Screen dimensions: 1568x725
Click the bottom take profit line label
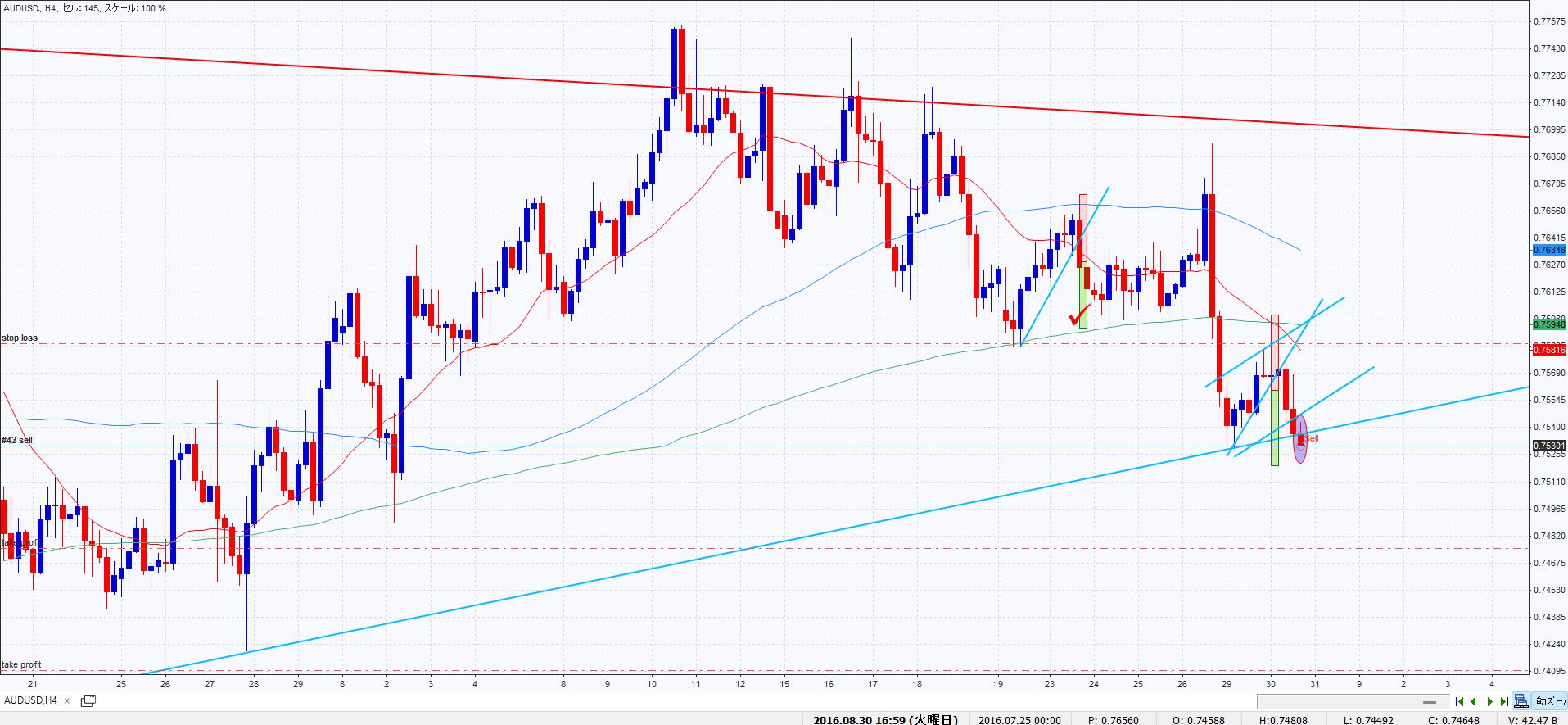[21, 664]
